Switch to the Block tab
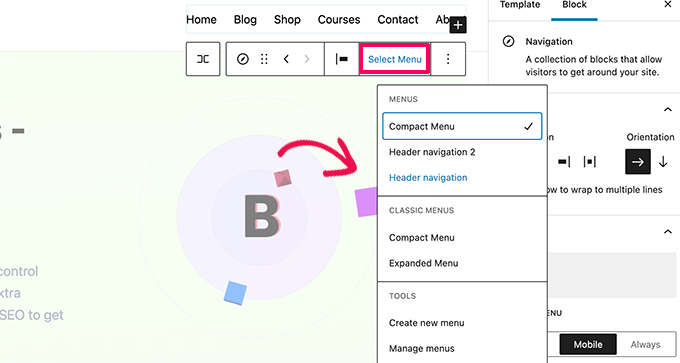The width and height of the screenshot is (680, 363). [574, 5]
